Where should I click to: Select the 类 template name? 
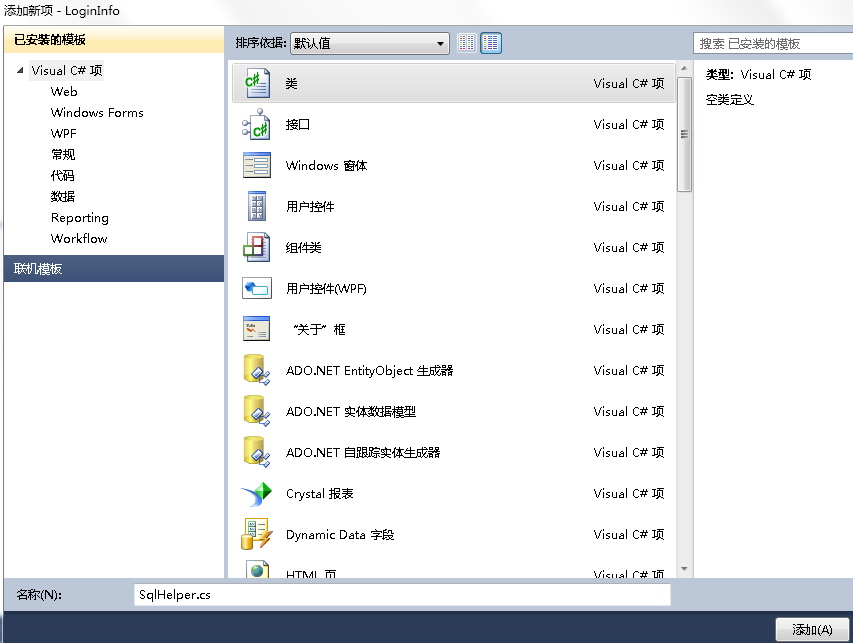[292, 84]
